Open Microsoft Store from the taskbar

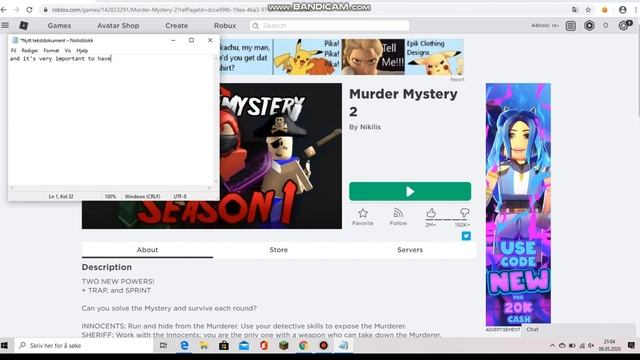[224, 345]
